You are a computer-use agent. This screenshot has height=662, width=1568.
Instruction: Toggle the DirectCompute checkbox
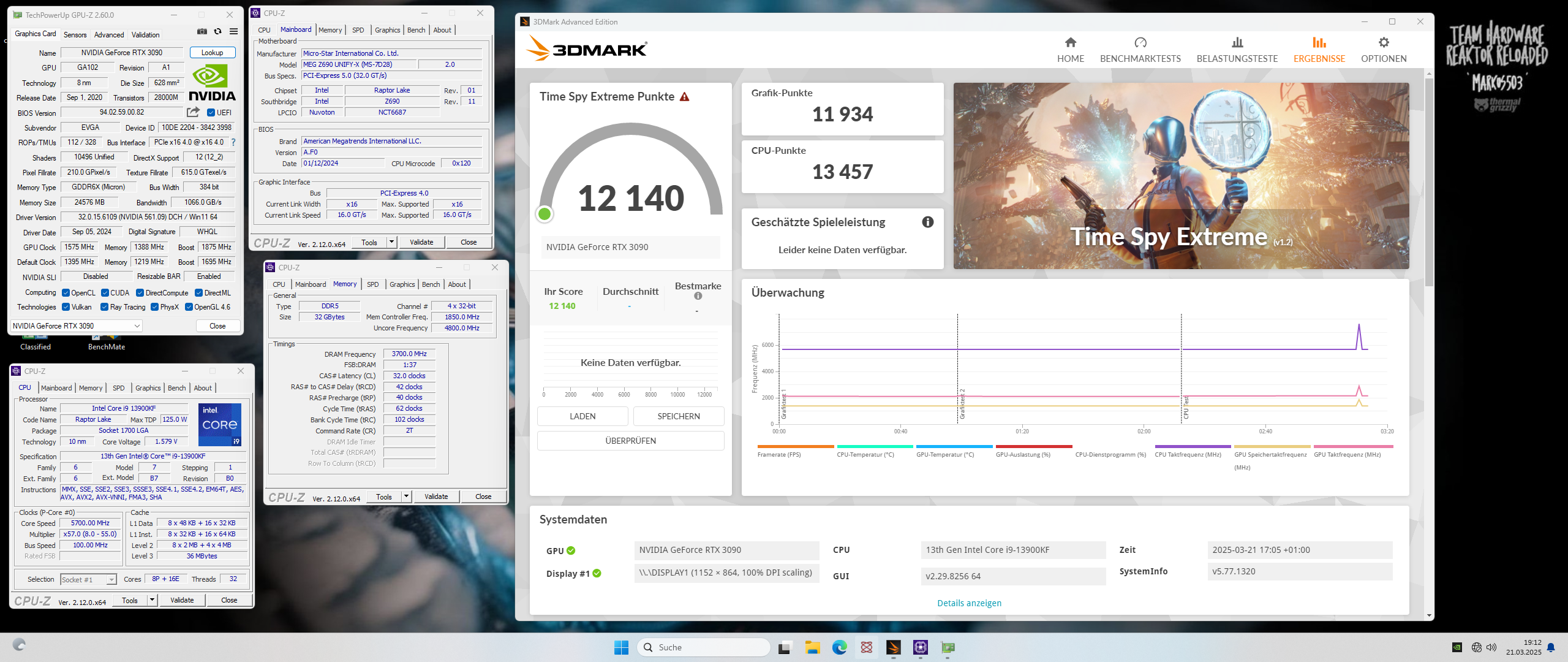(x=140, y=293)
